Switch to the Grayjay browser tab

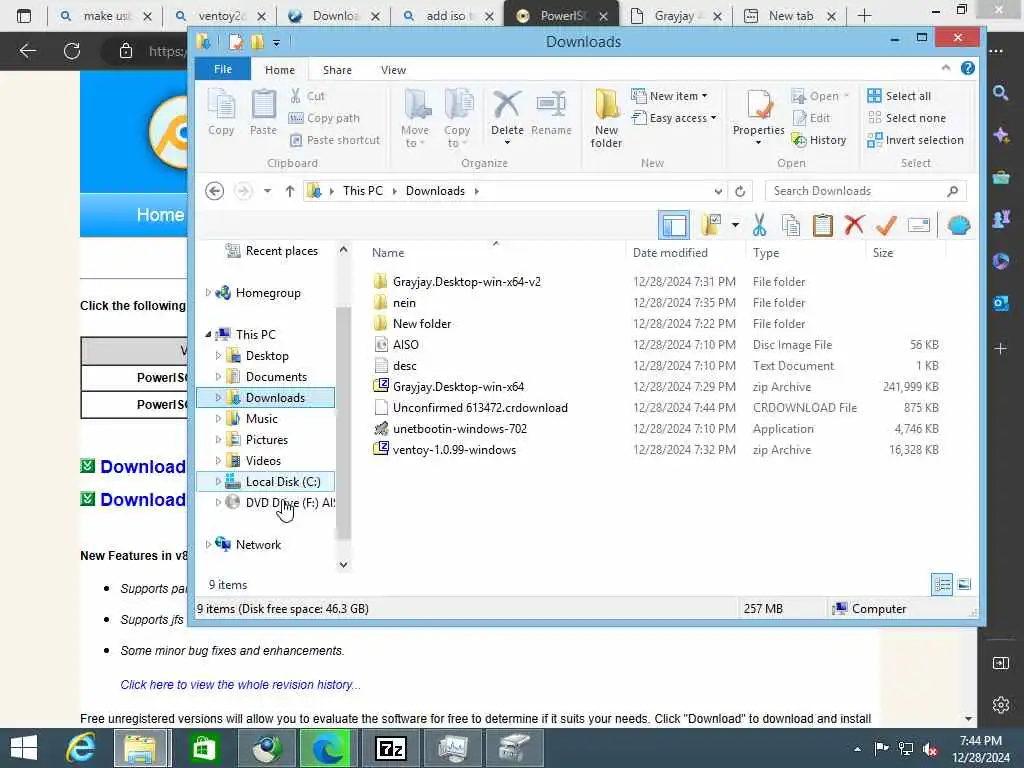[x=675, y=16]
